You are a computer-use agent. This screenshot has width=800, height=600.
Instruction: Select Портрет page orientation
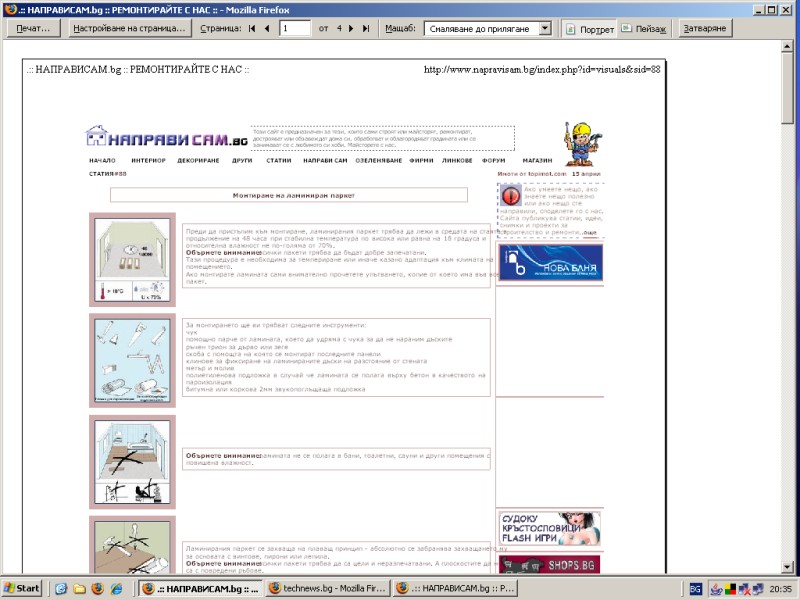588,29
